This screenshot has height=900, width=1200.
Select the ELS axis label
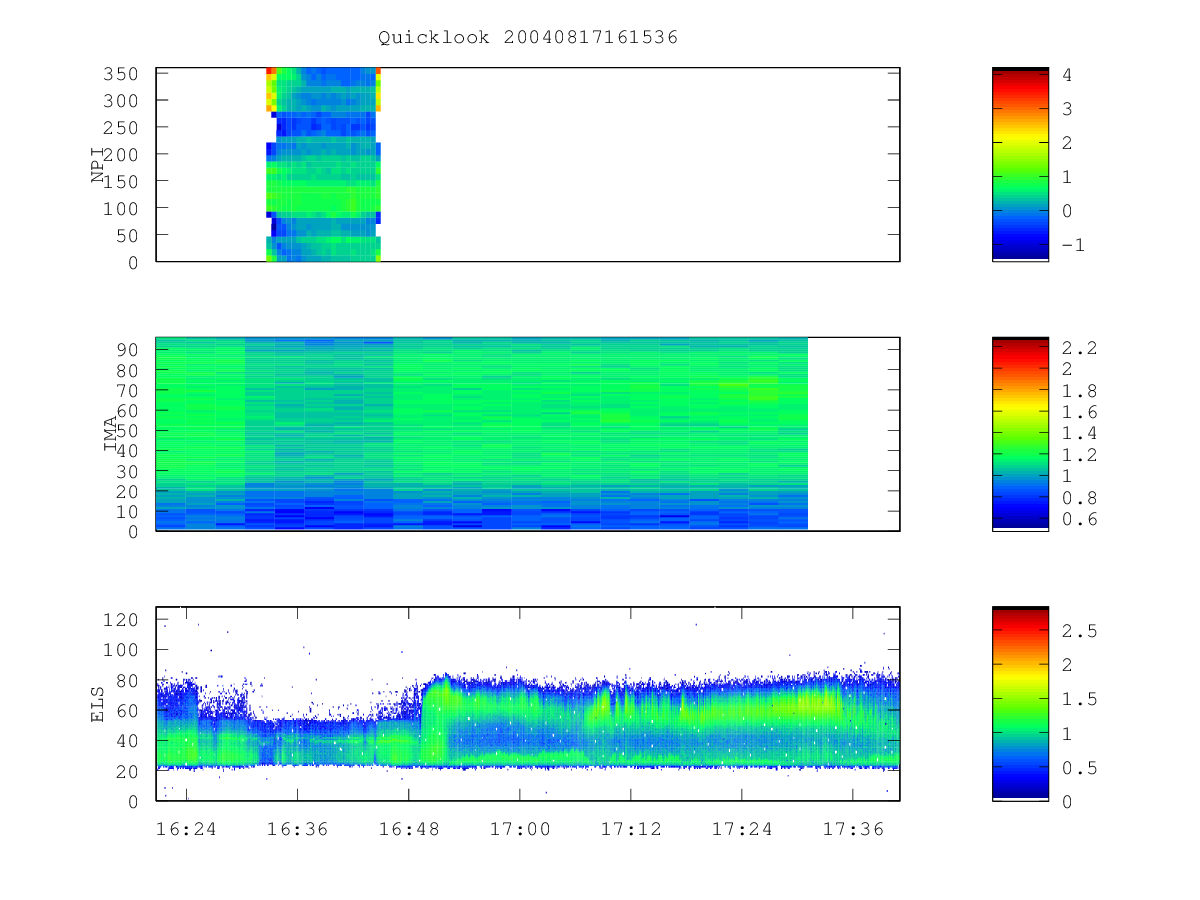point(97,705)
